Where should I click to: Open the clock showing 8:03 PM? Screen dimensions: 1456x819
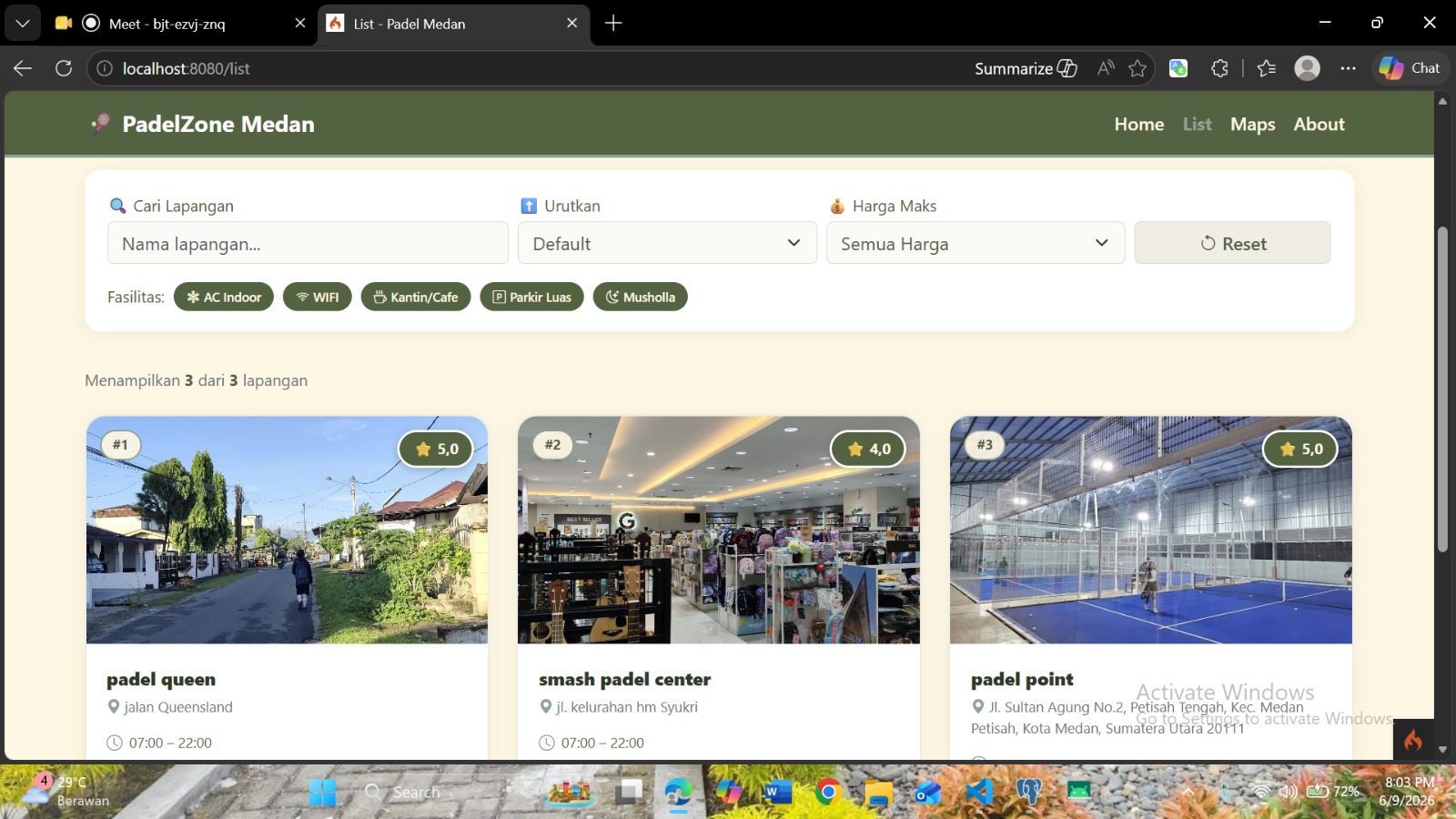[x=1409, y=792]
